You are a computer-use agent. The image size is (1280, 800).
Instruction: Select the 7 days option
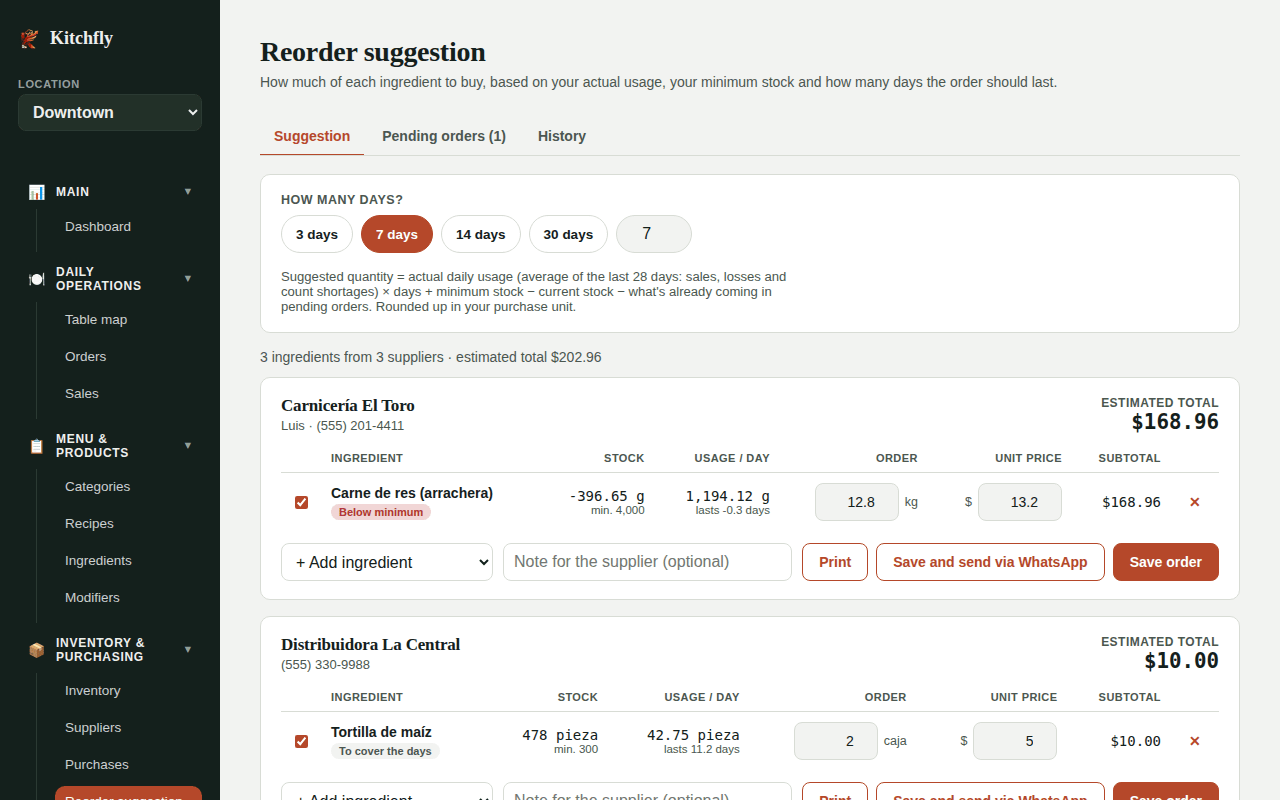click(x=397, y=234)
